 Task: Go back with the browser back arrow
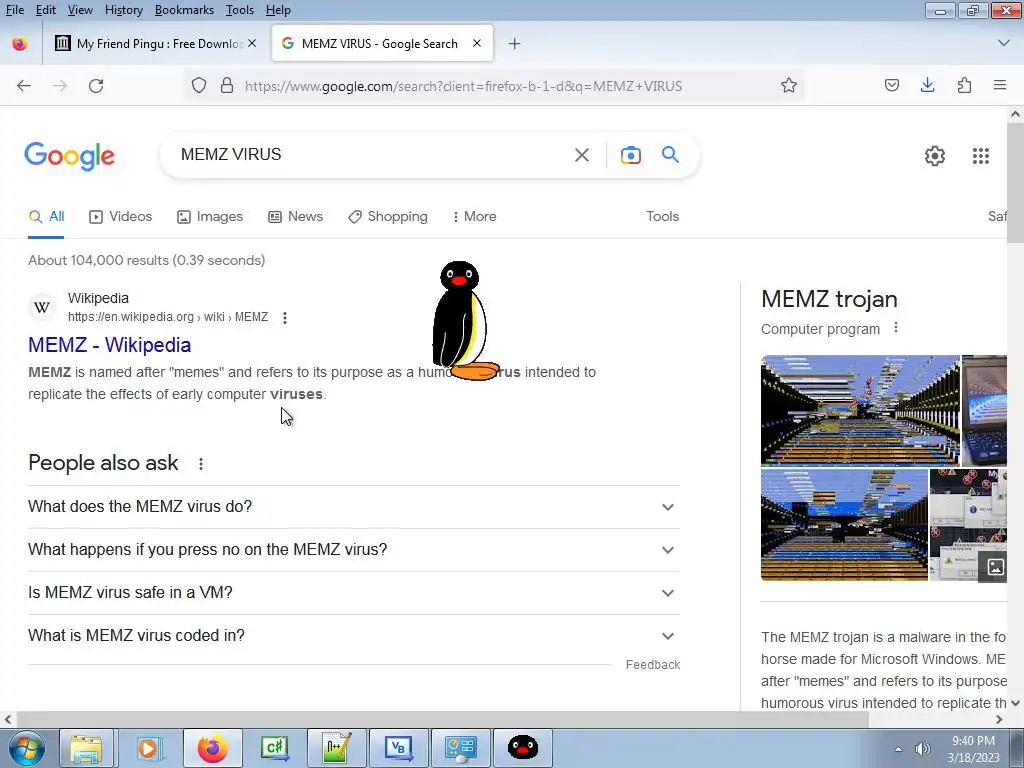pyautogui.click(x=24, y=86)
